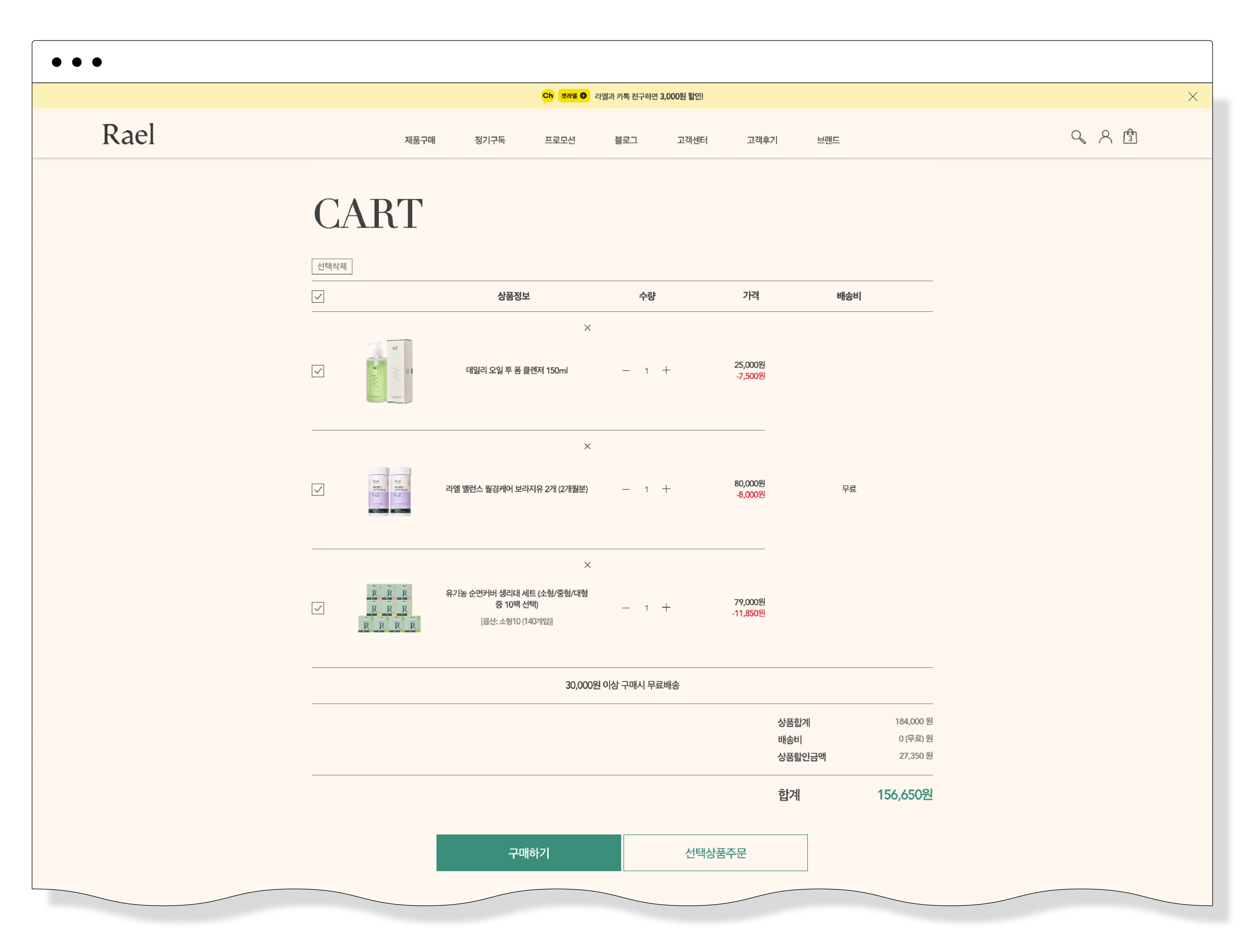Toggle the select-all checkbox in table header
Image resolution: width=1259 pixels, height=952 pixels.
(318, 296)
